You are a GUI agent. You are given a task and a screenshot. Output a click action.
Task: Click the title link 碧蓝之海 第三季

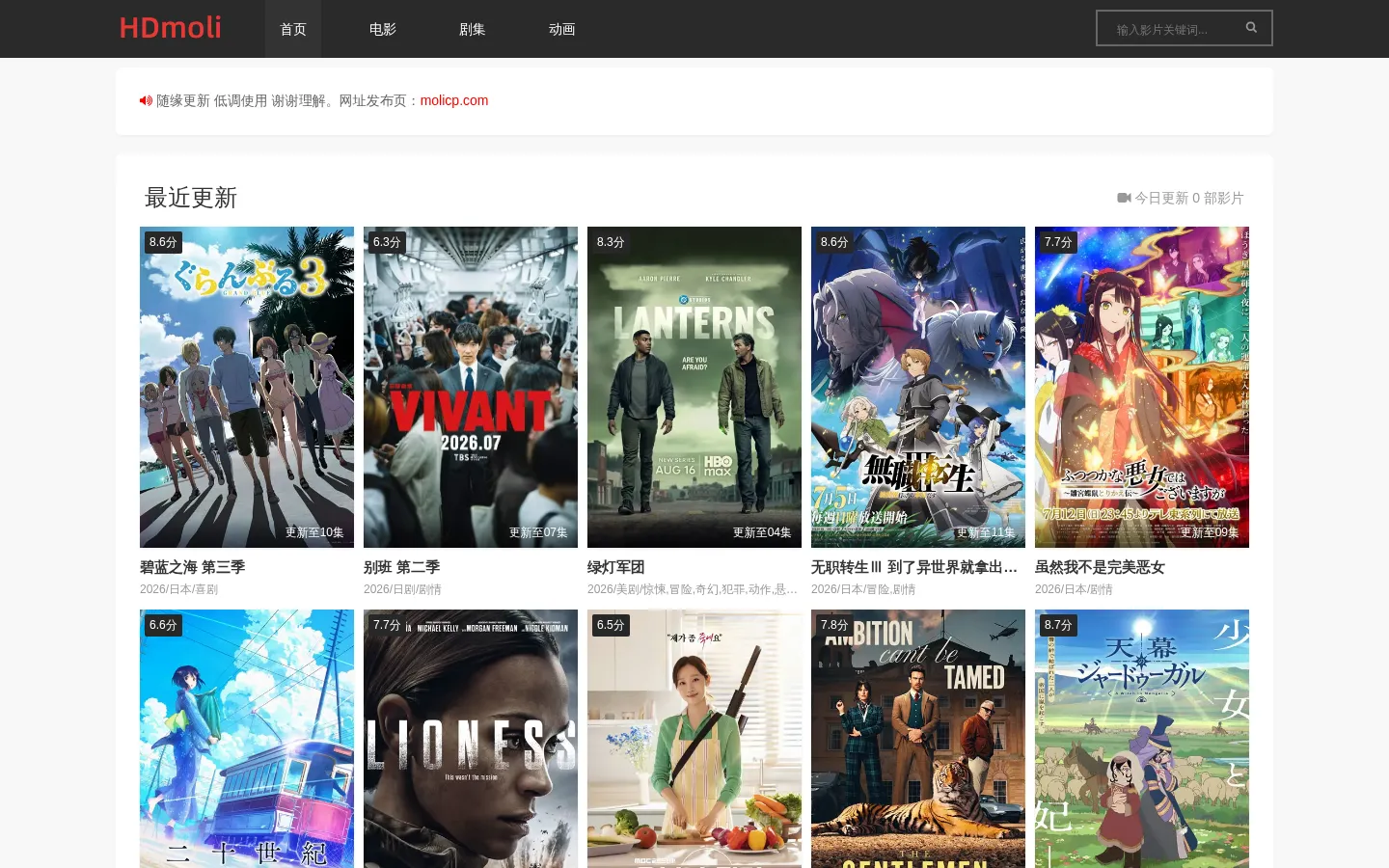click(193, 567)
